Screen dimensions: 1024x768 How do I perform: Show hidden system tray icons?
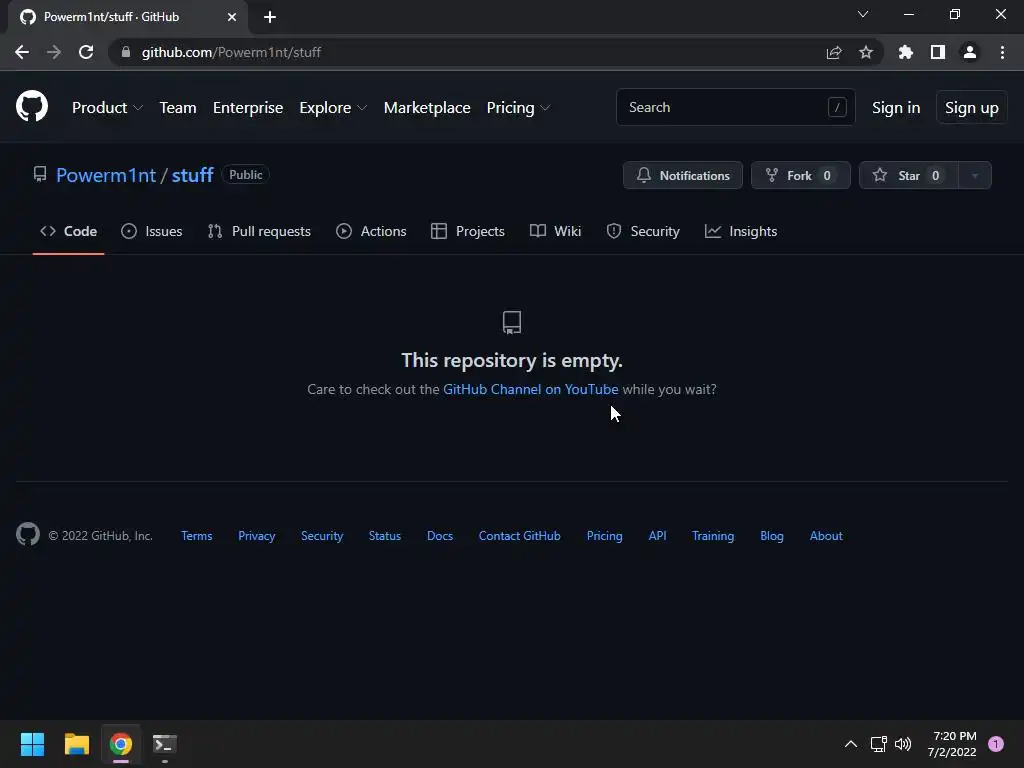coord(850,744)
